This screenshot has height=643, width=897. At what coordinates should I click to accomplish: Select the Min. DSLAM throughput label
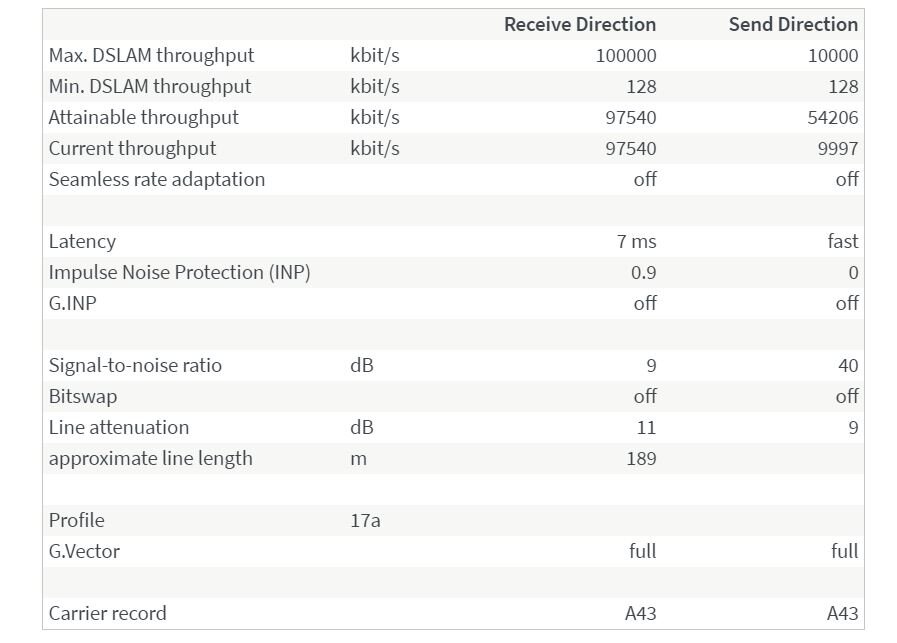[x=150, y=87]
